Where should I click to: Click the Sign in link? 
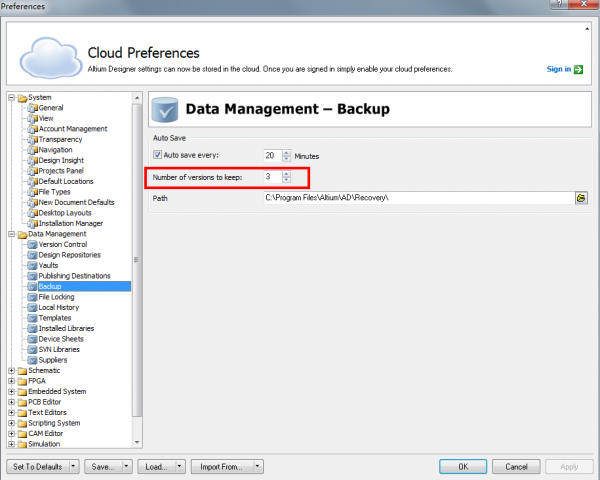[x=558, y=69]
